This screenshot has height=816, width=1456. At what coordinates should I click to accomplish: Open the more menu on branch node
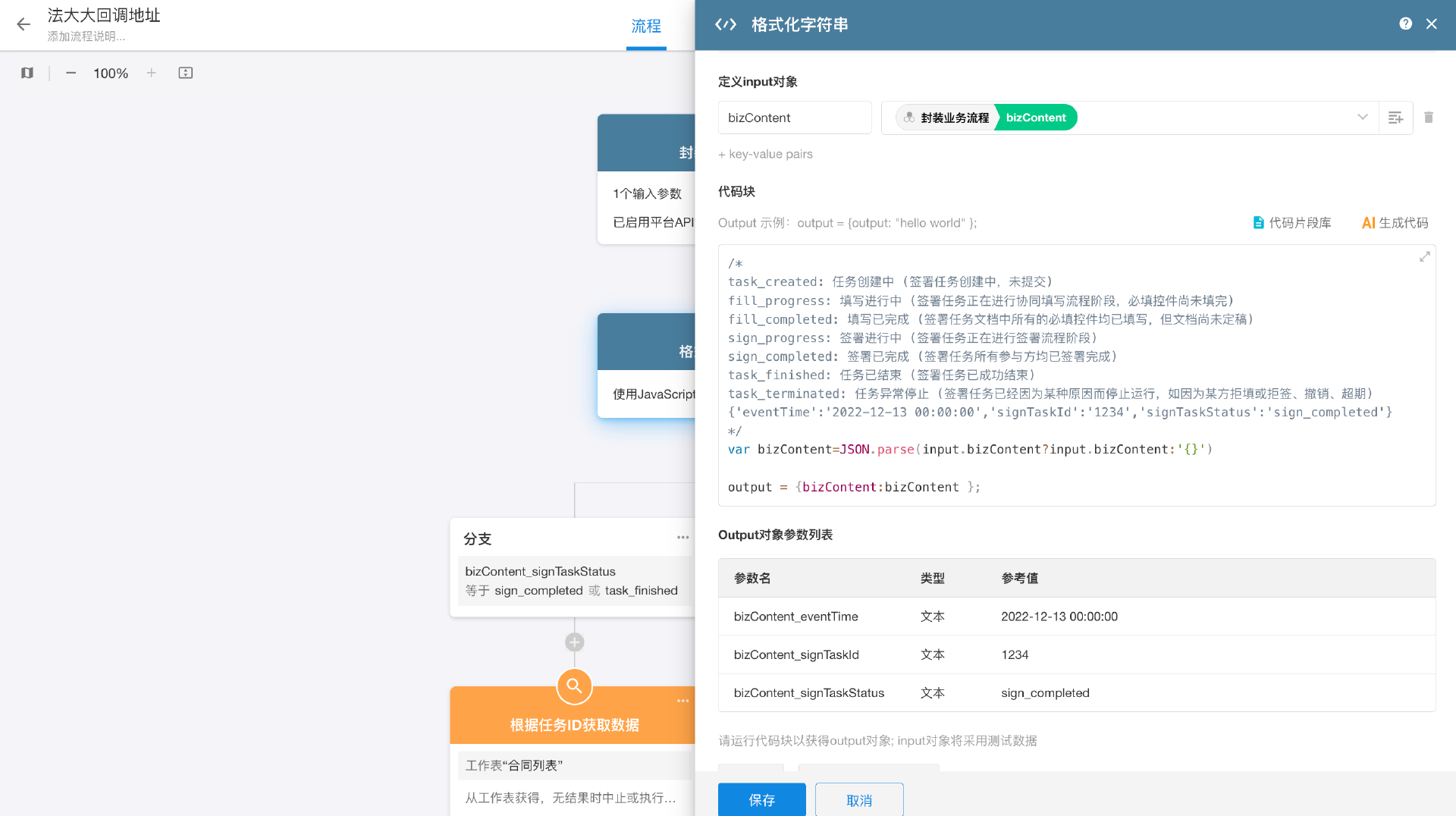coord(682,538)
